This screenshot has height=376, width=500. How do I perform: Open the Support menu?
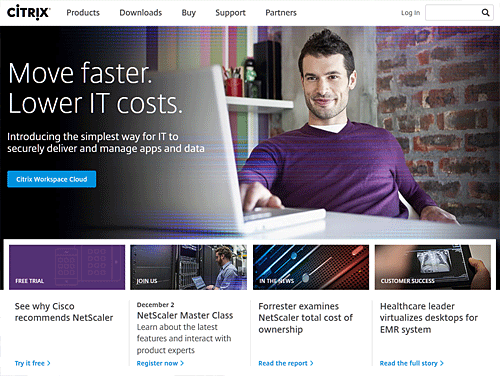click(x=230, y=13)
